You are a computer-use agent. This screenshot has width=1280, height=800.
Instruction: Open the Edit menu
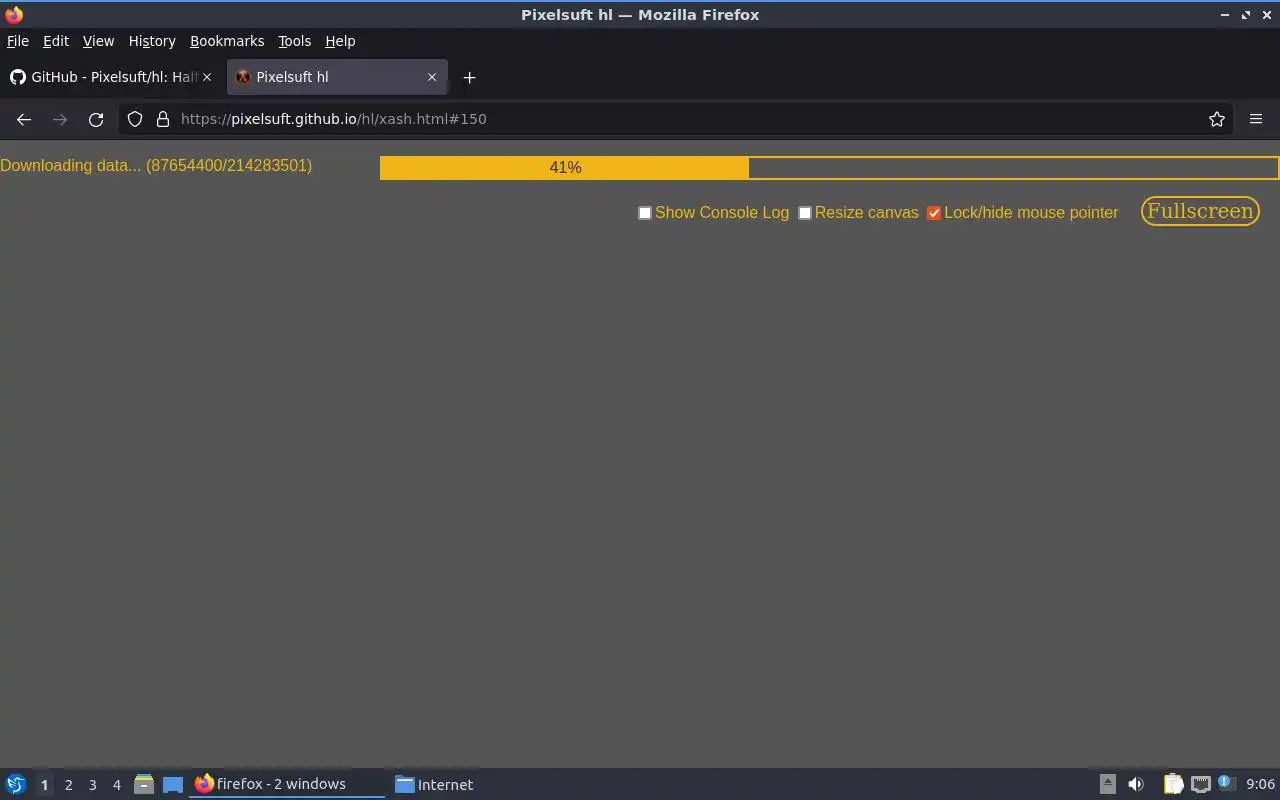56,41
